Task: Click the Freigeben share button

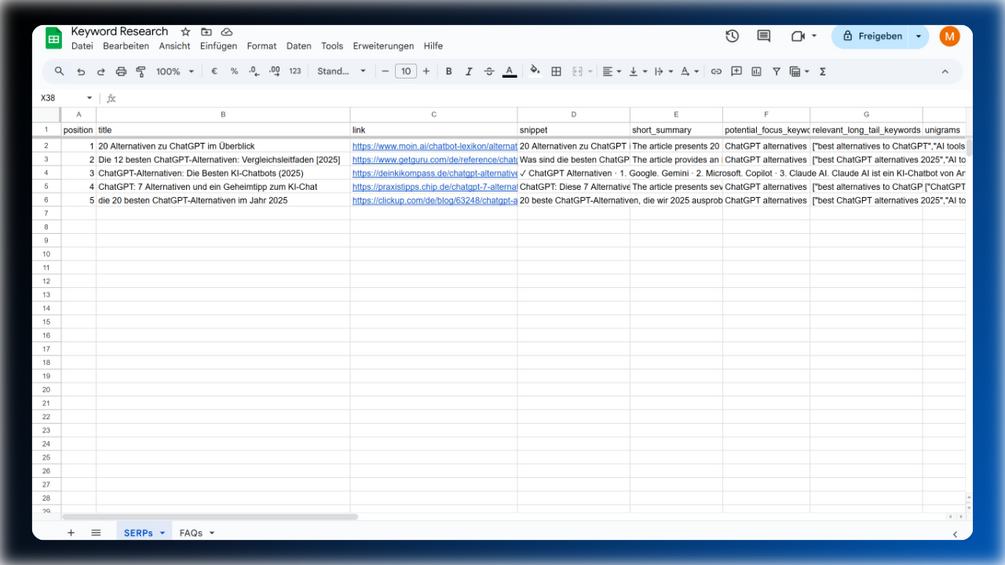Action: 872,37
